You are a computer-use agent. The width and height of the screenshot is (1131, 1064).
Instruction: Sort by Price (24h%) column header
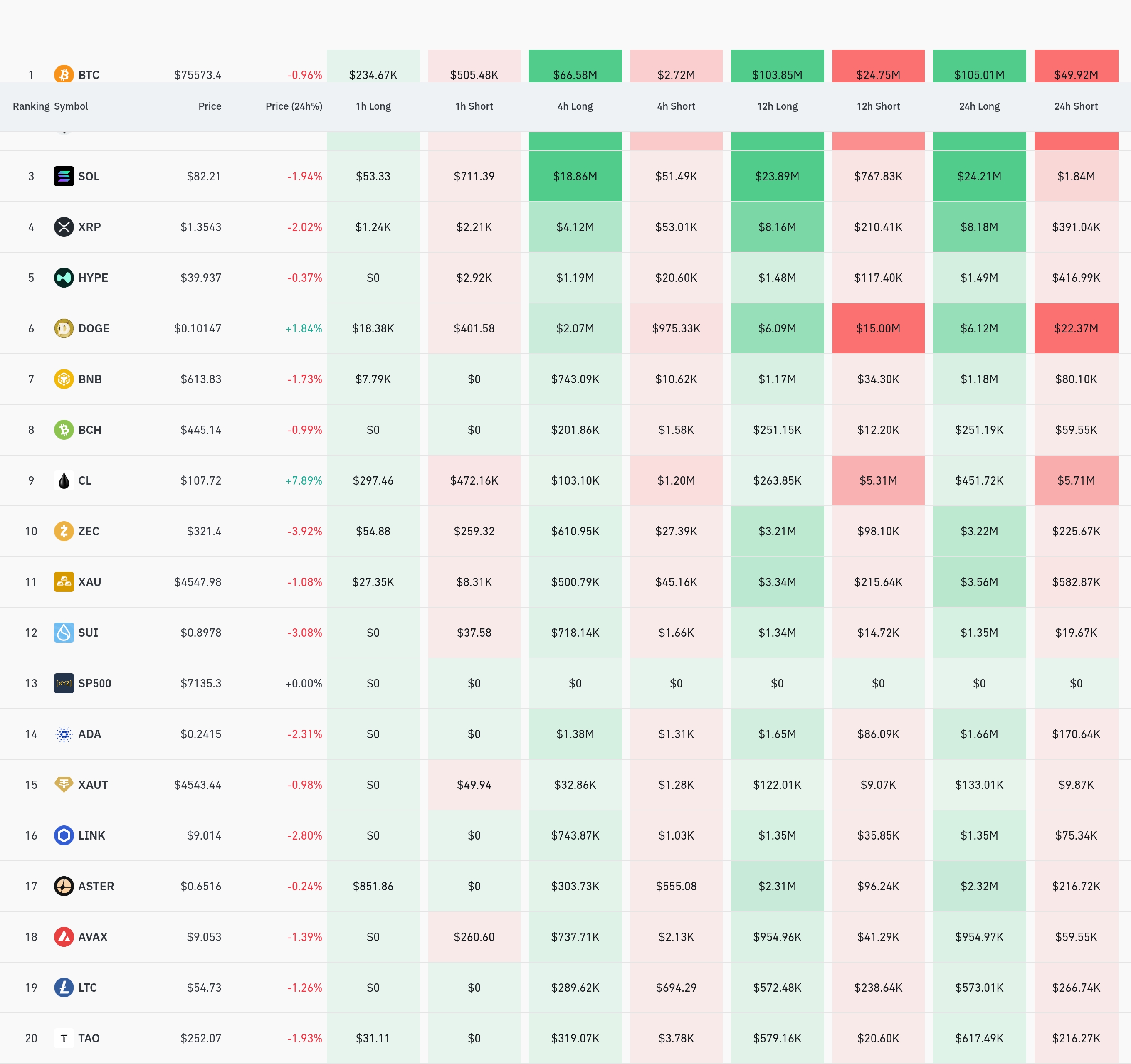(x=294, y=106)
